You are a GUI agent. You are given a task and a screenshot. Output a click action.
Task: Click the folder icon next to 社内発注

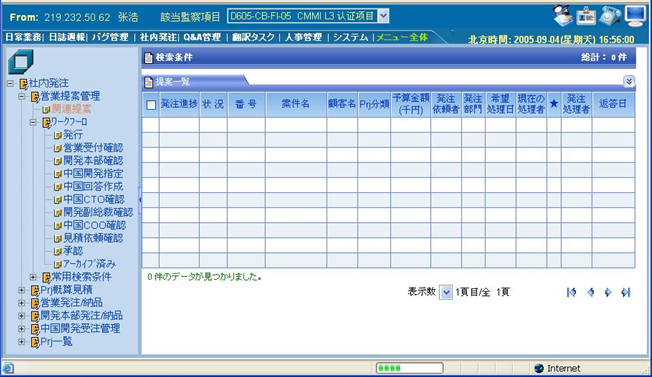[23, 84]
